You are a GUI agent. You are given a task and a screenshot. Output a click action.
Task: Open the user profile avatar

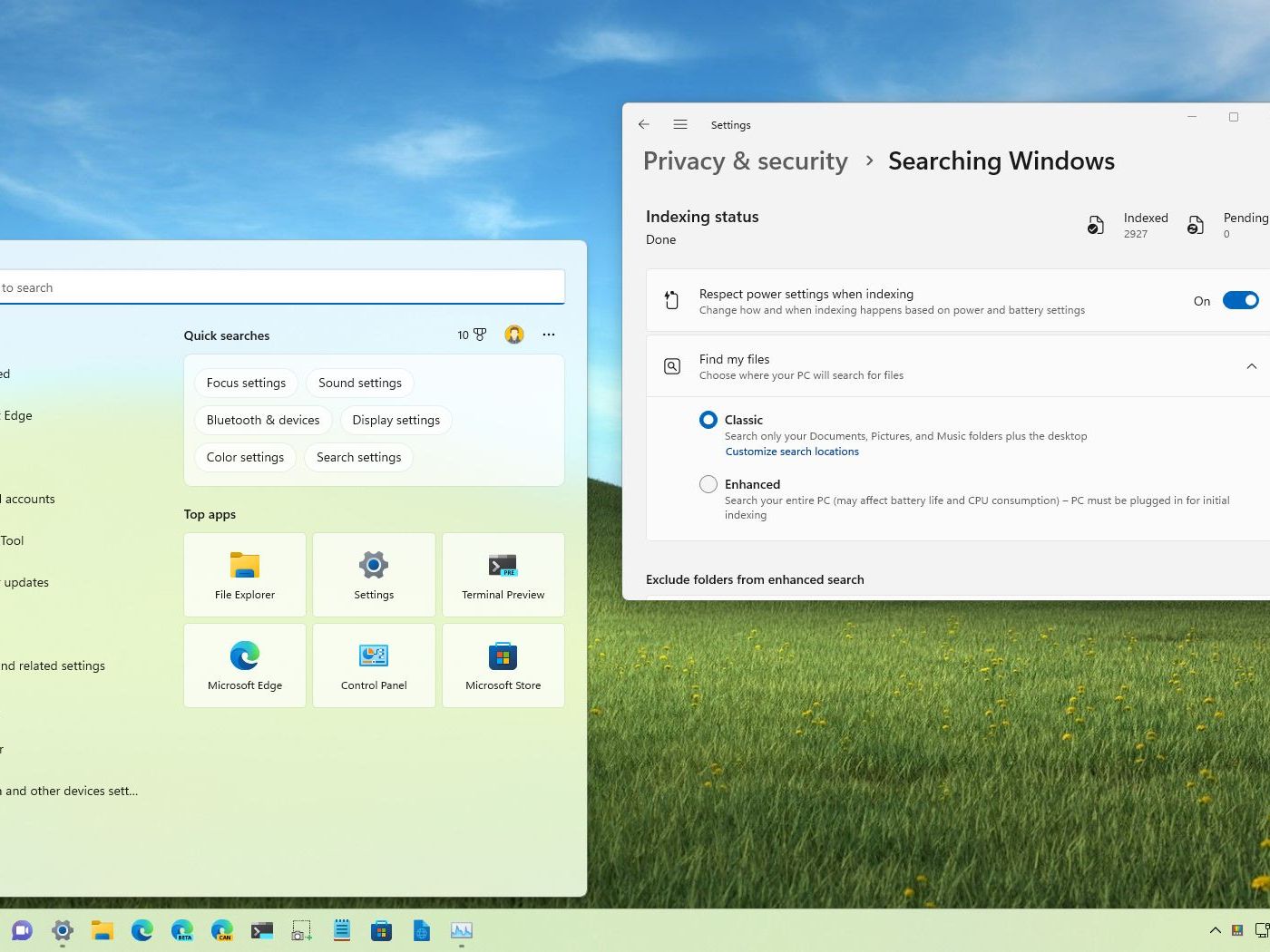pyautogui.click(x=514, y=335)
